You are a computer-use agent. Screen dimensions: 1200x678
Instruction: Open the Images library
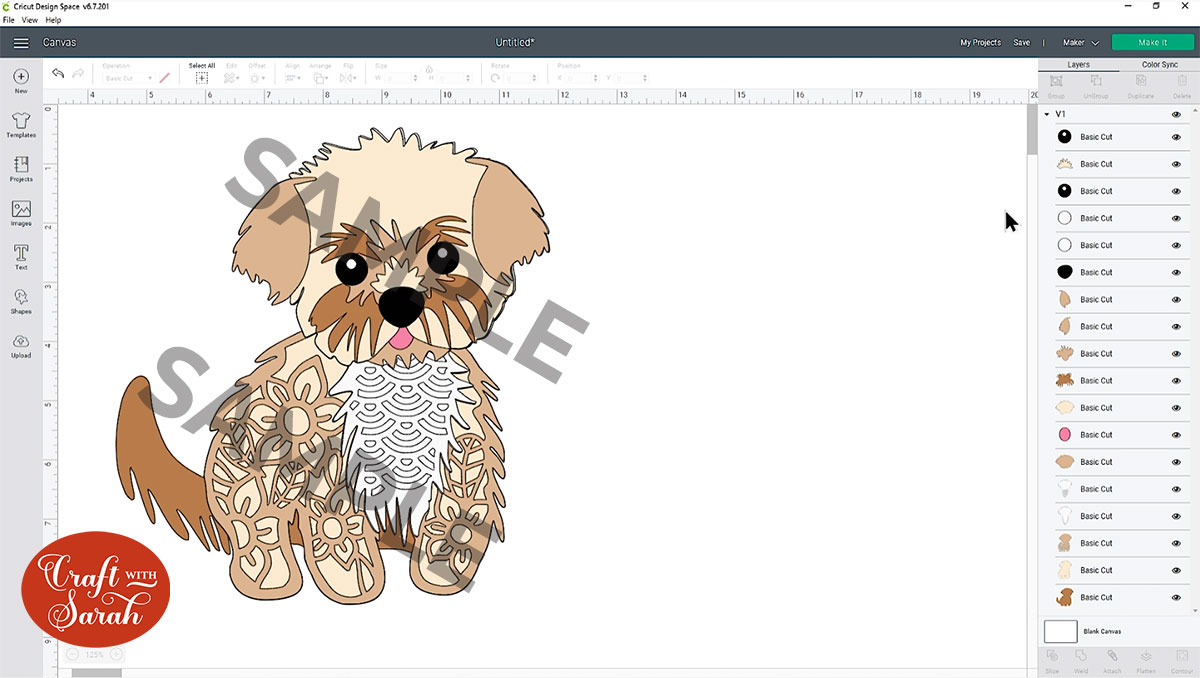pos(21,213)
